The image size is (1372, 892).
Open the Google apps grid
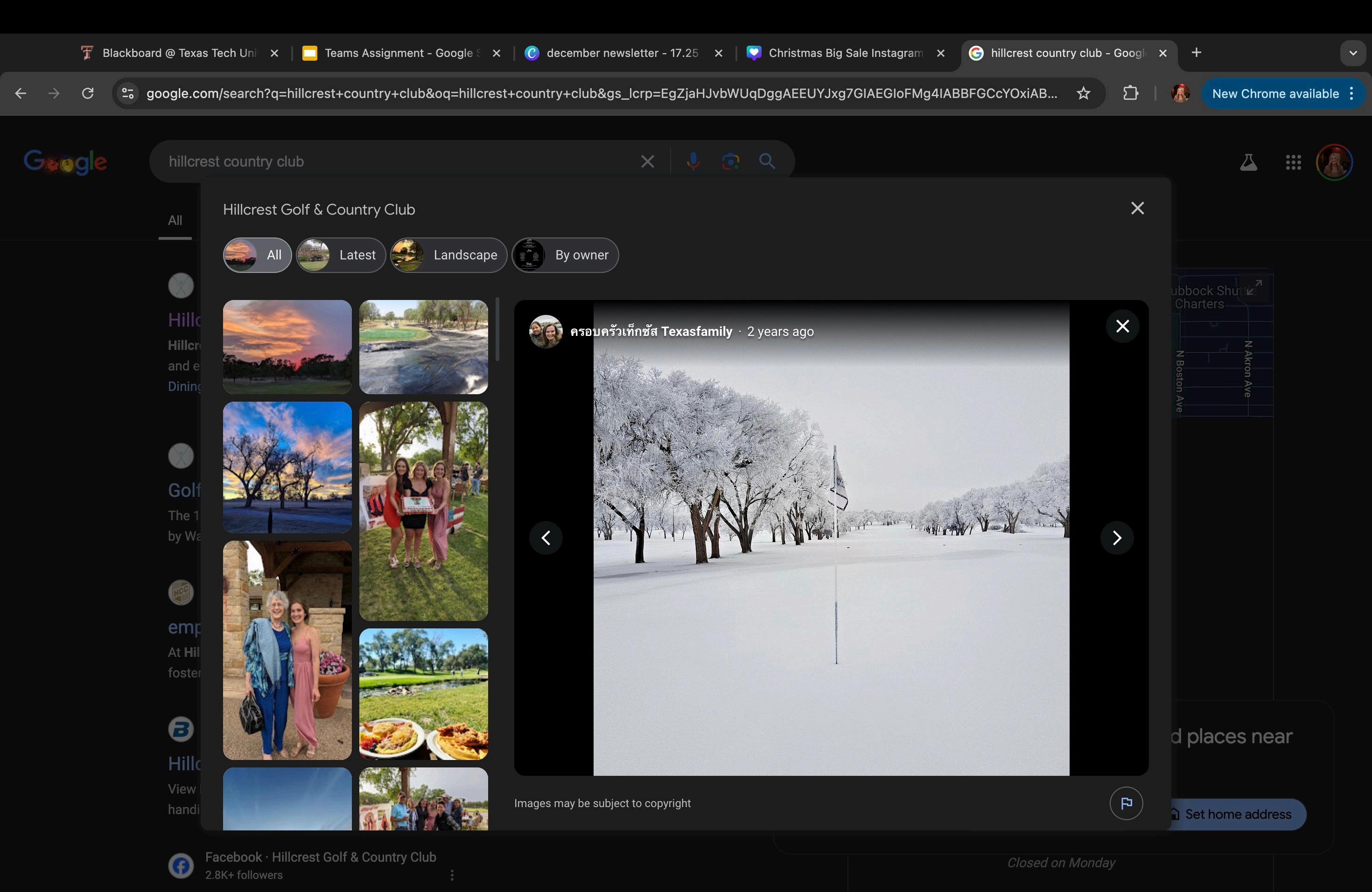click(x=1293, y=162)
